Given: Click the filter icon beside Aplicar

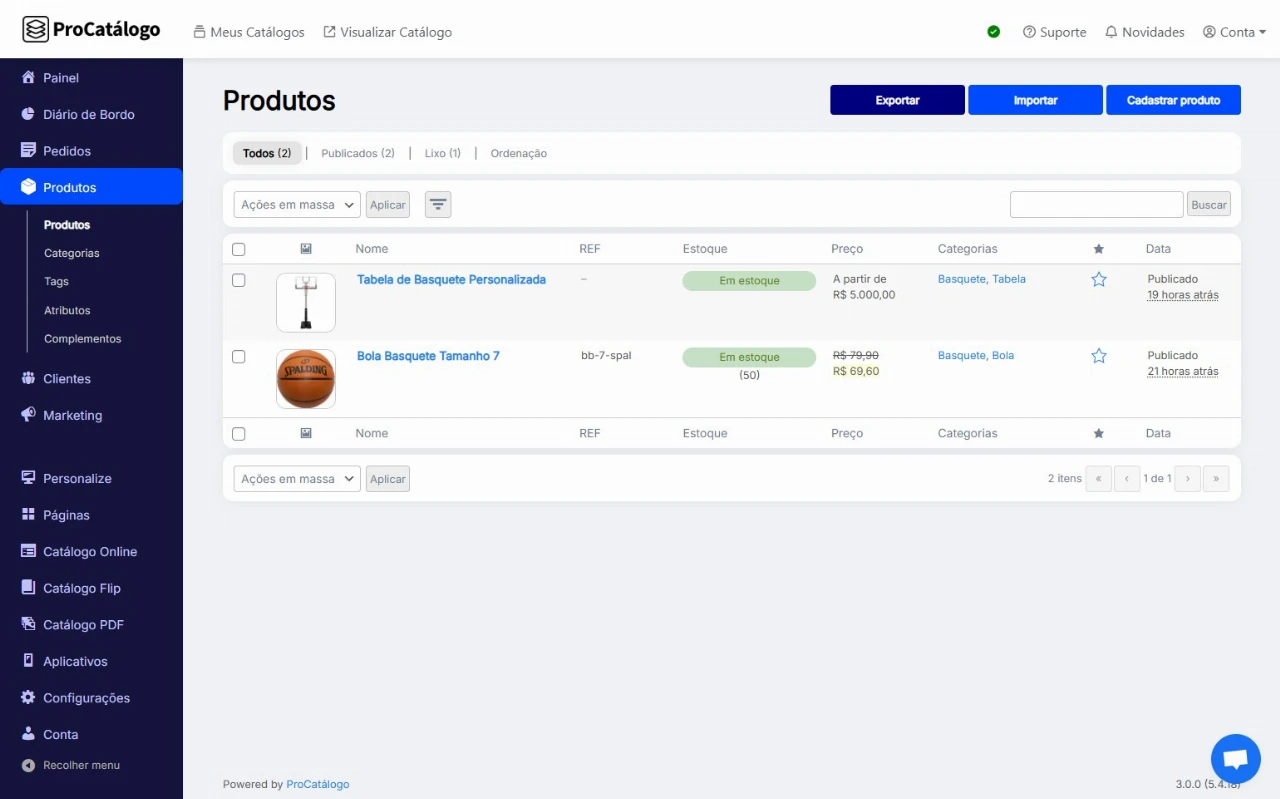Looking at the screenshot, I should pos(438,205).
